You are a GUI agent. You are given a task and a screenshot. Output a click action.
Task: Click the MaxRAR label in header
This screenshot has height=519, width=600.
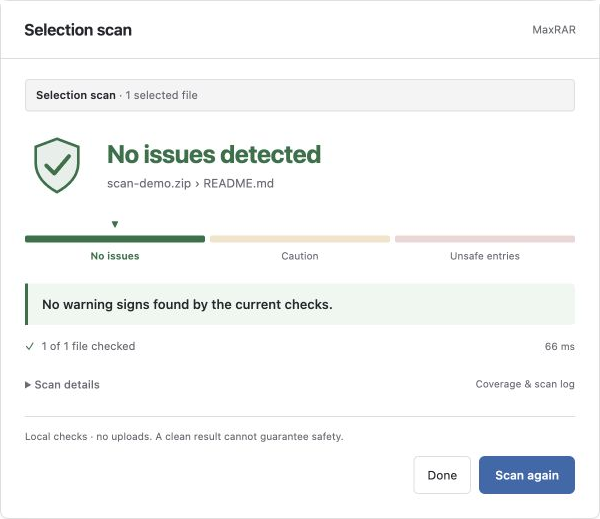(554, 30)
